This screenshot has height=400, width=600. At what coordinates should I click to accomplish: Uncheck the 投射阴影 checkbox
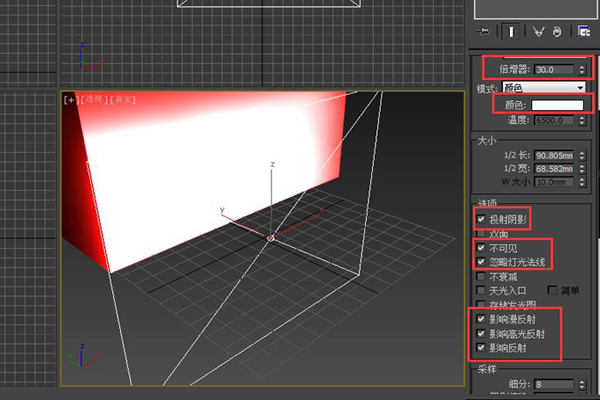click(x=482, y=218)
